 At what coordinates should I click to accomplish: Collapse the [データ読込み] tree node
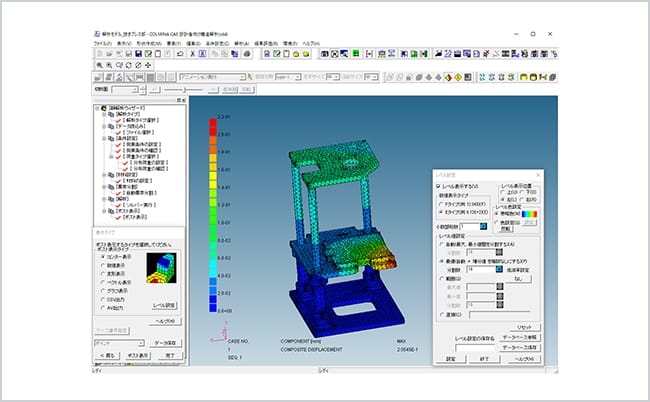[x=104, y=126]
